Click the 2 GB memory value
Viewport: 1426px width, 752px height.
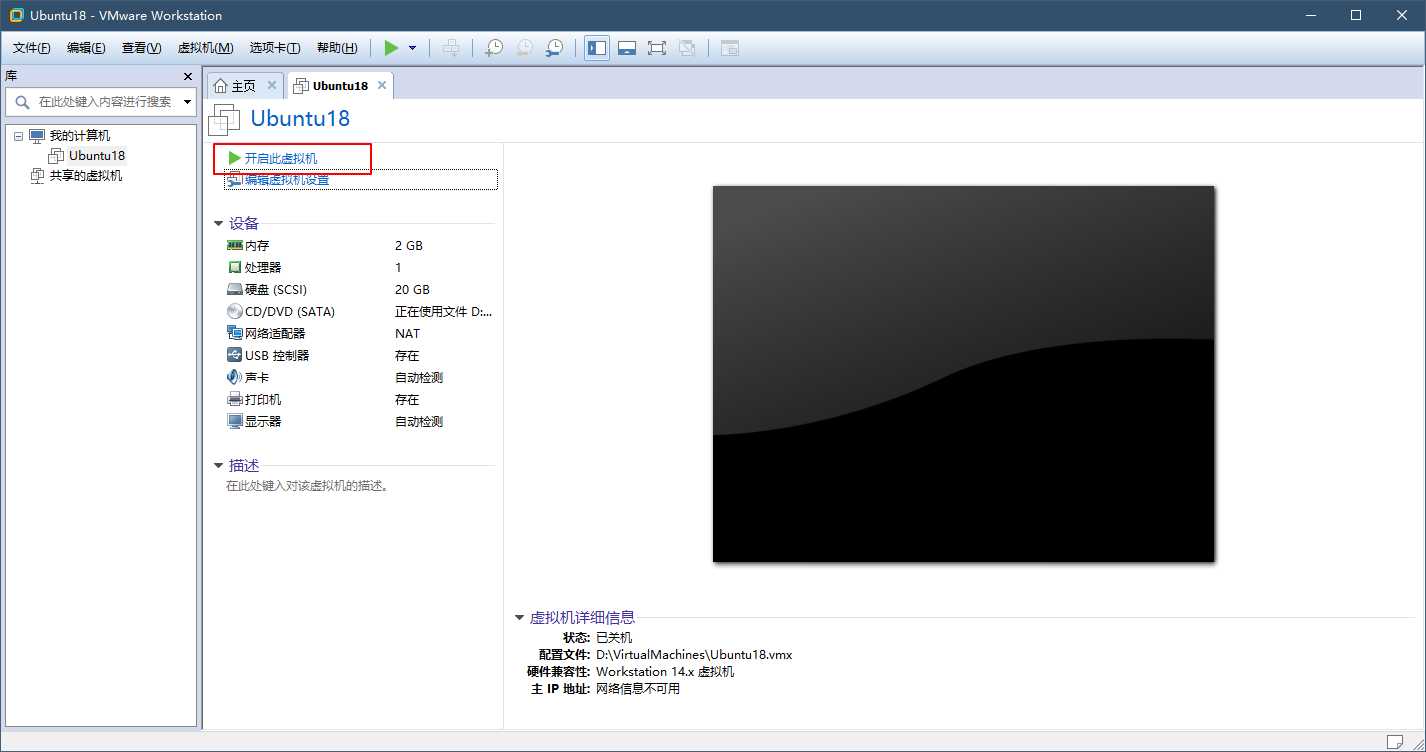(409, 246)
